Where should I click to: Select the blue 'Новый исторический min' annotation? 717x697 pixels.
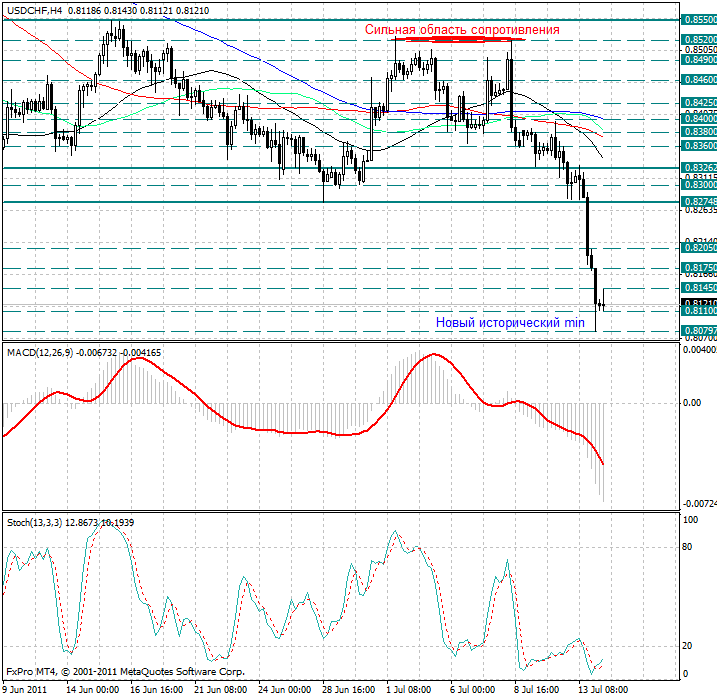[x=509, y=323]
